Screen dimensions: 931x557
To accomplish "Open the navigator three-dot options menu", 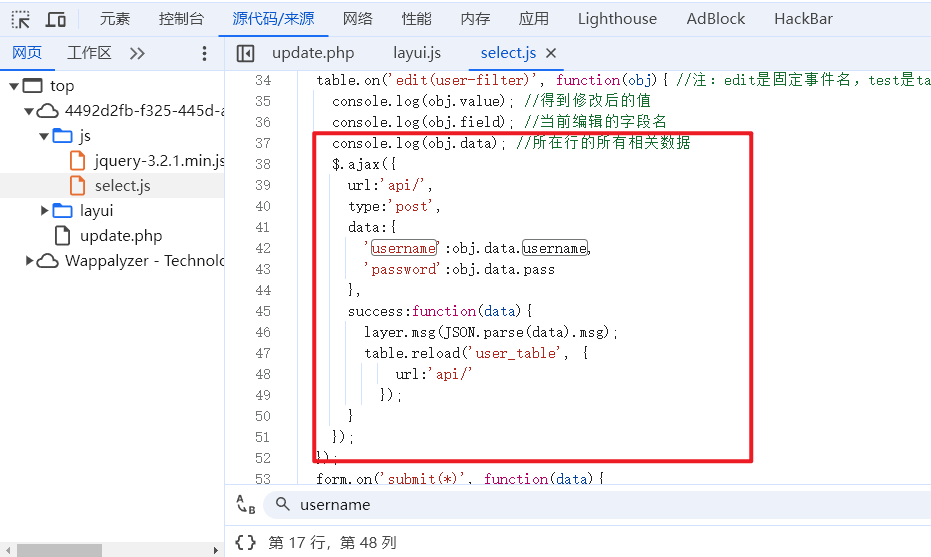I will [205, 53].
